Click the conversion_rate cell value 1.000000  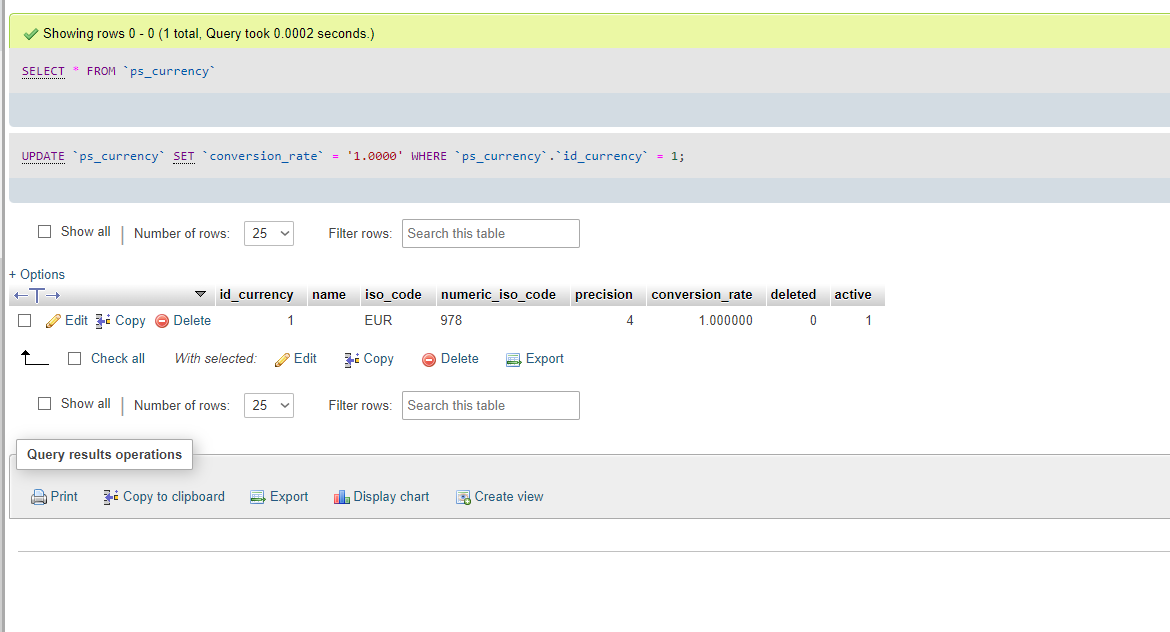(725, 320)
